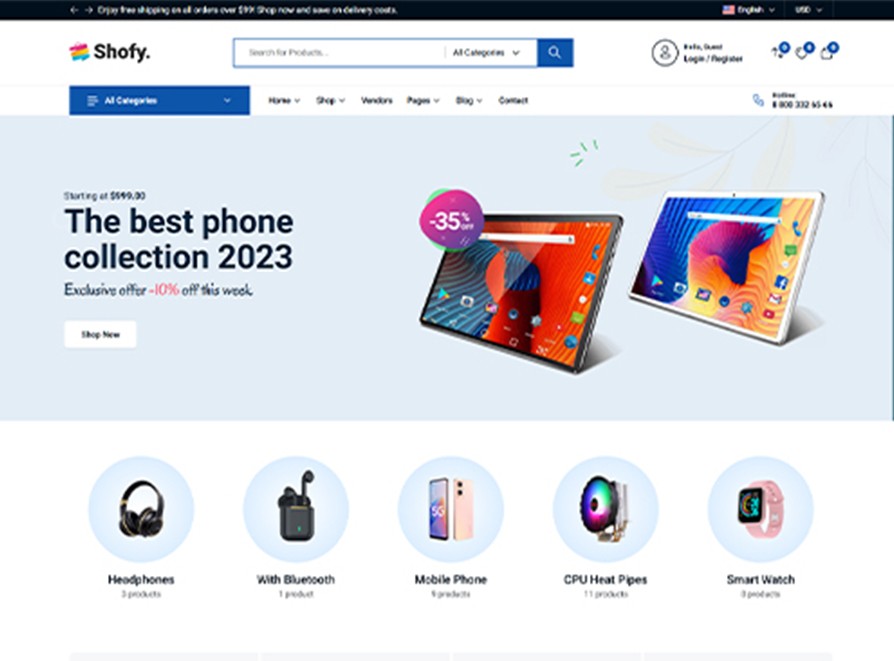The height and width of the screenshot is (661, 894).
Task: Click the hotline phone icon
Action: point(758,100)
